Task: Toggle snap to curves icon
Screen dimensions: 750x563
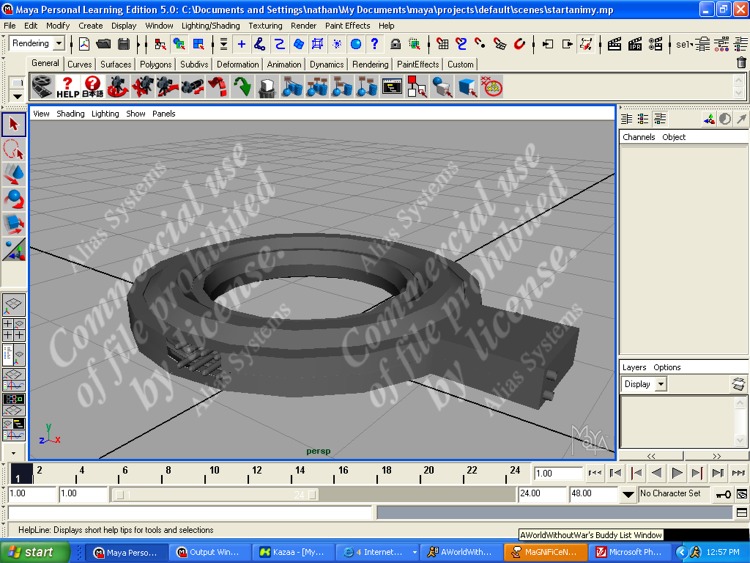Action: coord(461,44)
